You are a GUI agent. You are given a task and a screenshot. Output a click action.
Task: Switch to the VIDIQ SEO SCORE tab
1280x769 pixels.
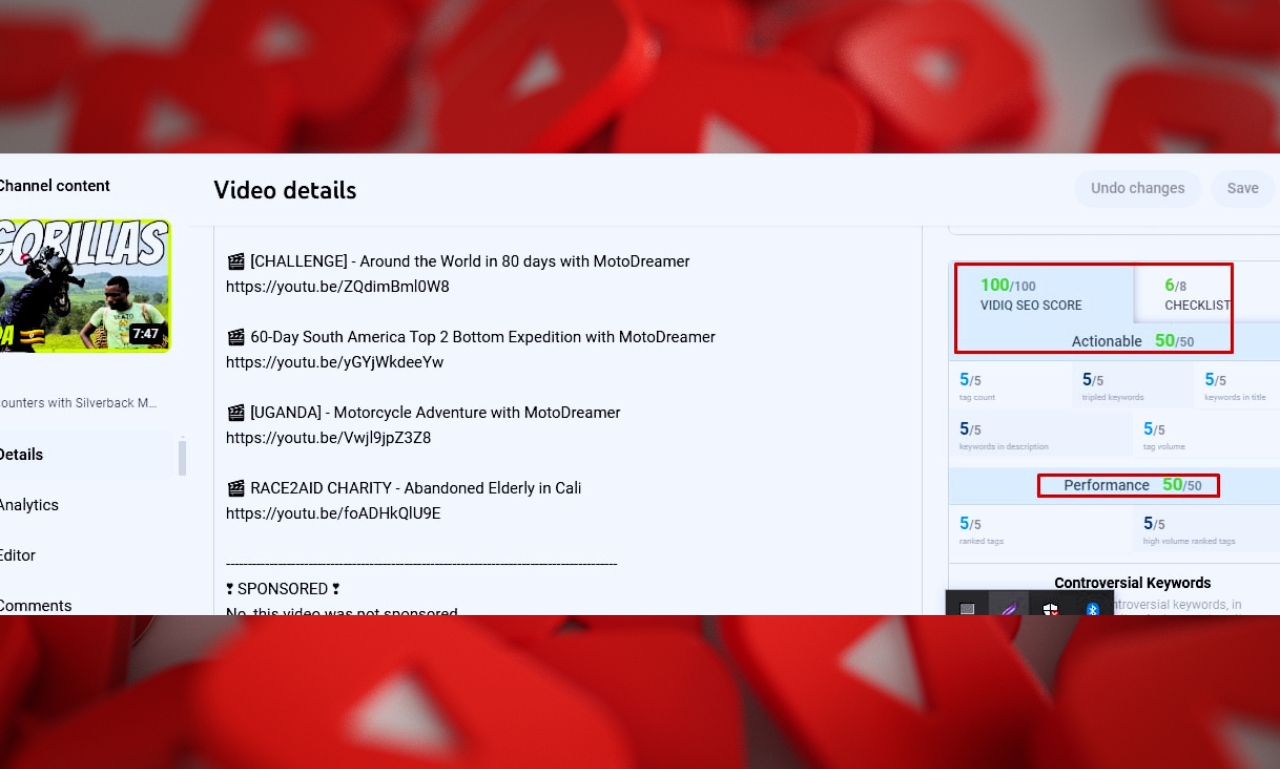click(1041, 294)
